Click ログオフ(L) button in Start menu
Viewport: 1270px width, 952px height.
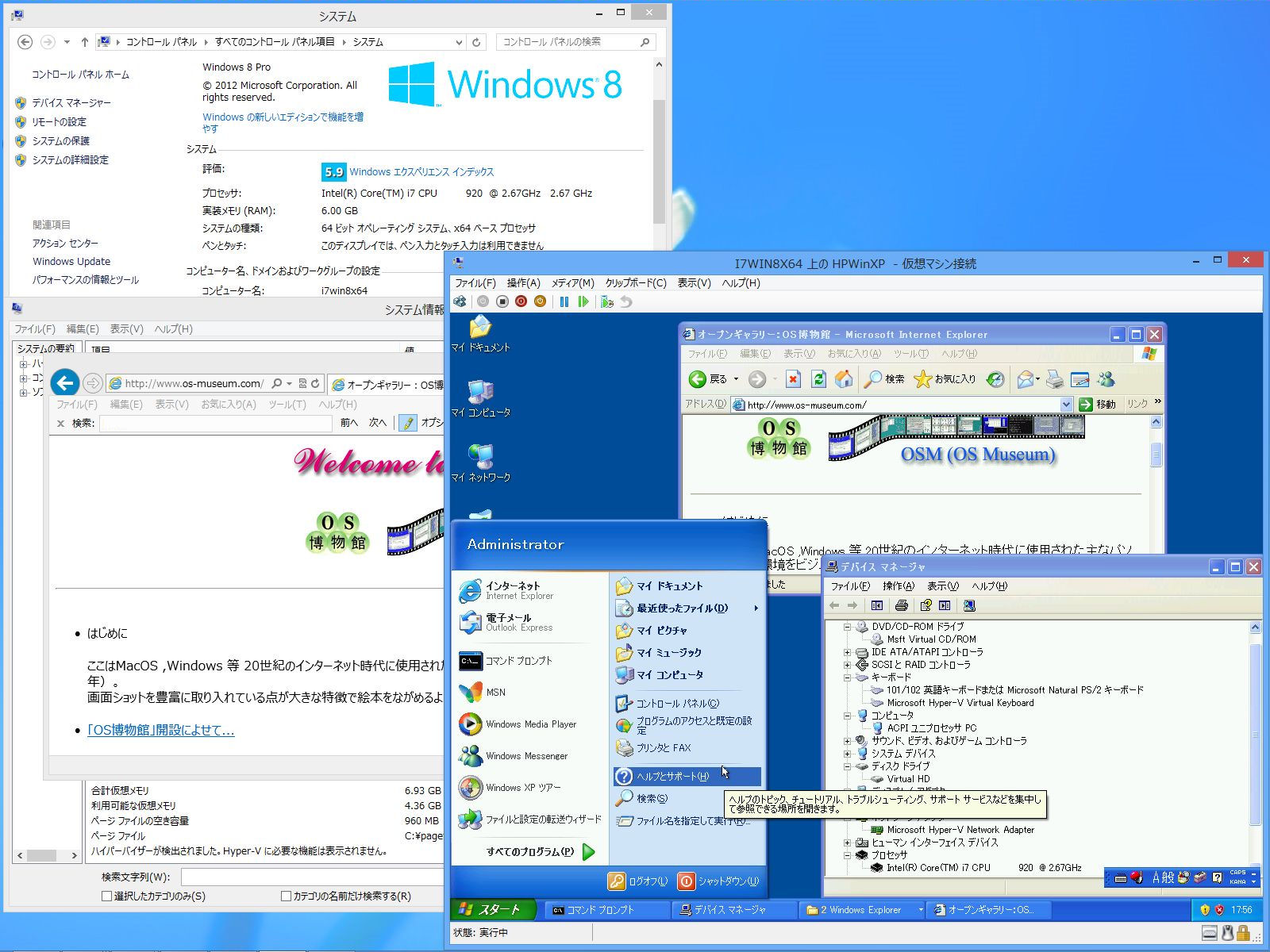coord(637,881)
